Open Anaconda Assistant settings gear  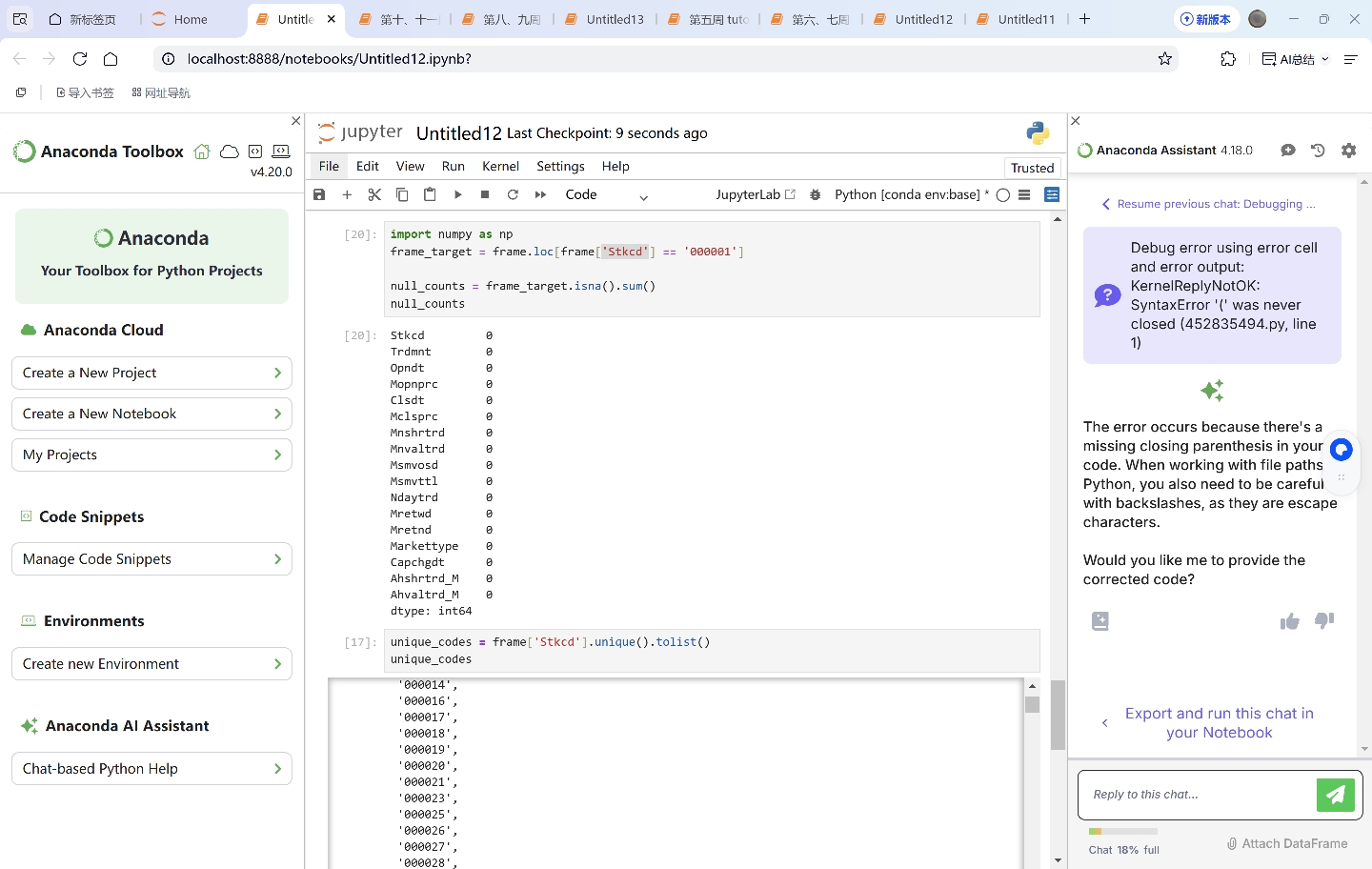[1348, 151]
